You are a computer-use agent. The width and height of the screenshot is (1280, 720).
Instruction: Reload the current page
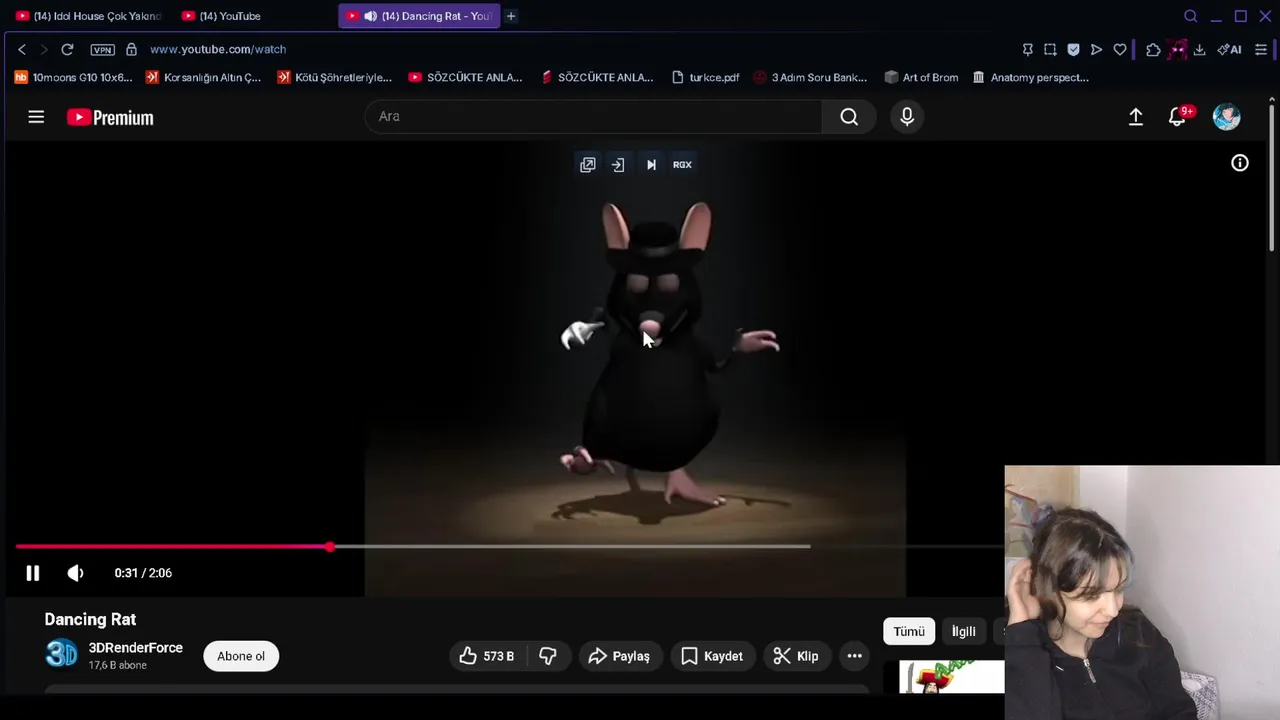point(67,49)
